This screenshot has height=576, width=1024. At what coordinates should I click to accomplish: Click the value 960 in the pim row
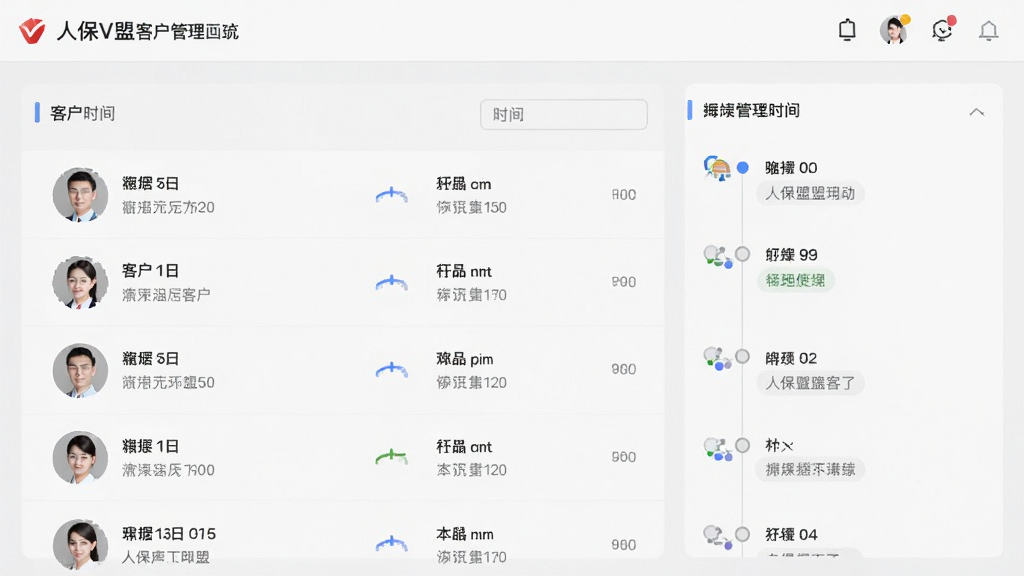(x=624, y=370)
